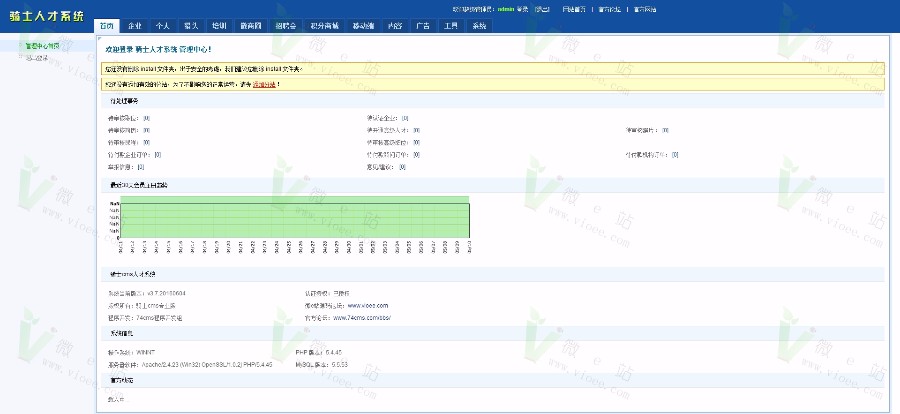Switch to the 积分商城 tab
900x414 pixels.
pos(324,26)
